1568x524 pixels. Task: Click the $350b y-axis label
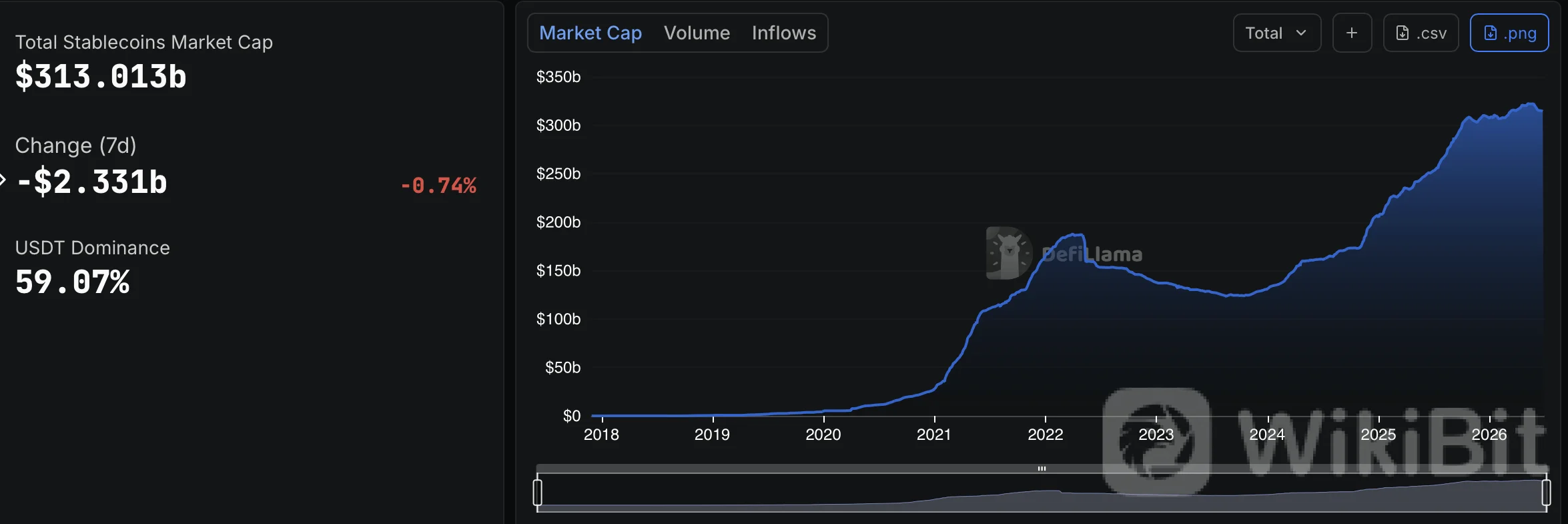pyautogui.click(x=558, y=77)
